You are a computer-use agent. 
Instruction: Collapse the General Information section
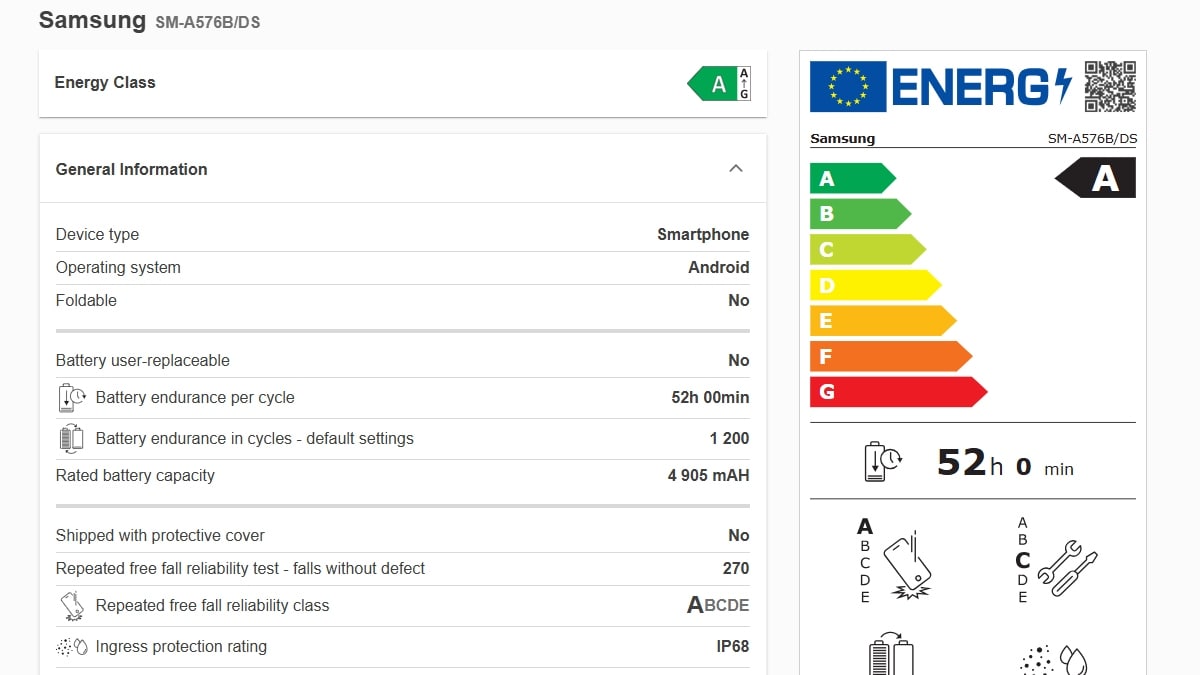pos(736,168)
